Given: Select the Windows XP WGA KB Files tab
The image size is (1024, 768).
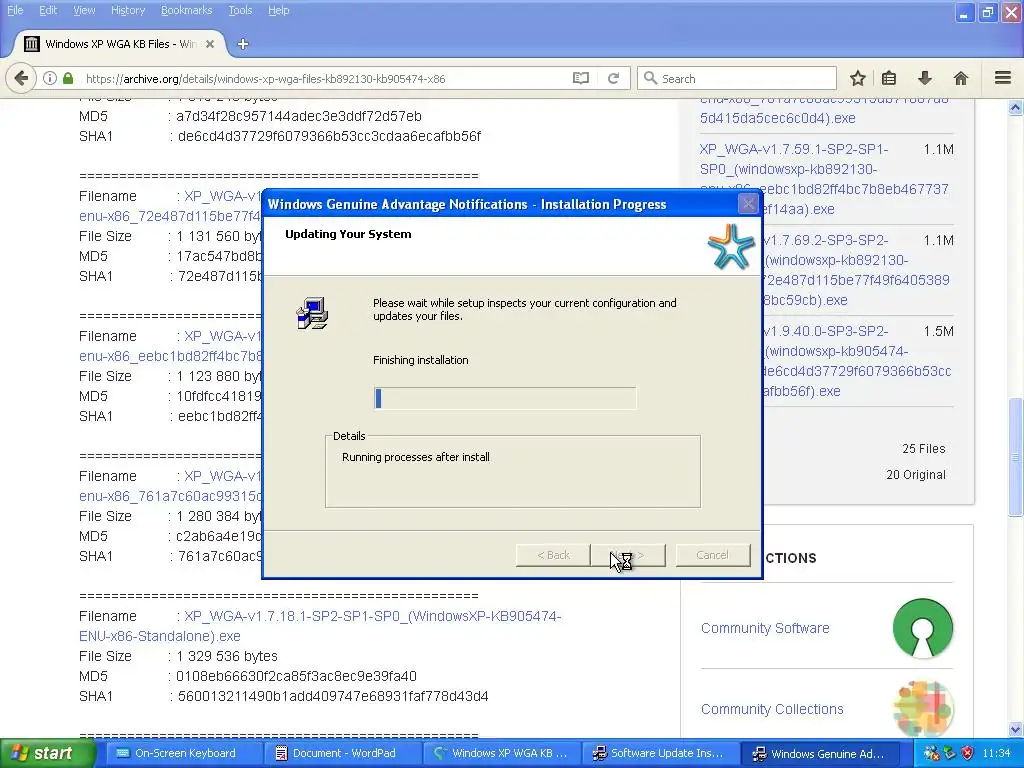Looking at the screenshot, I should 120,44.
